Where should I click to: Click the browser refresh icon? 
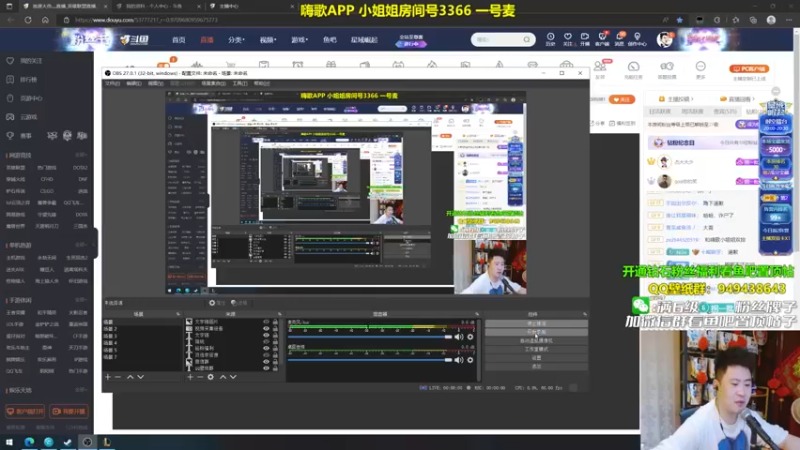coord(28,20)
